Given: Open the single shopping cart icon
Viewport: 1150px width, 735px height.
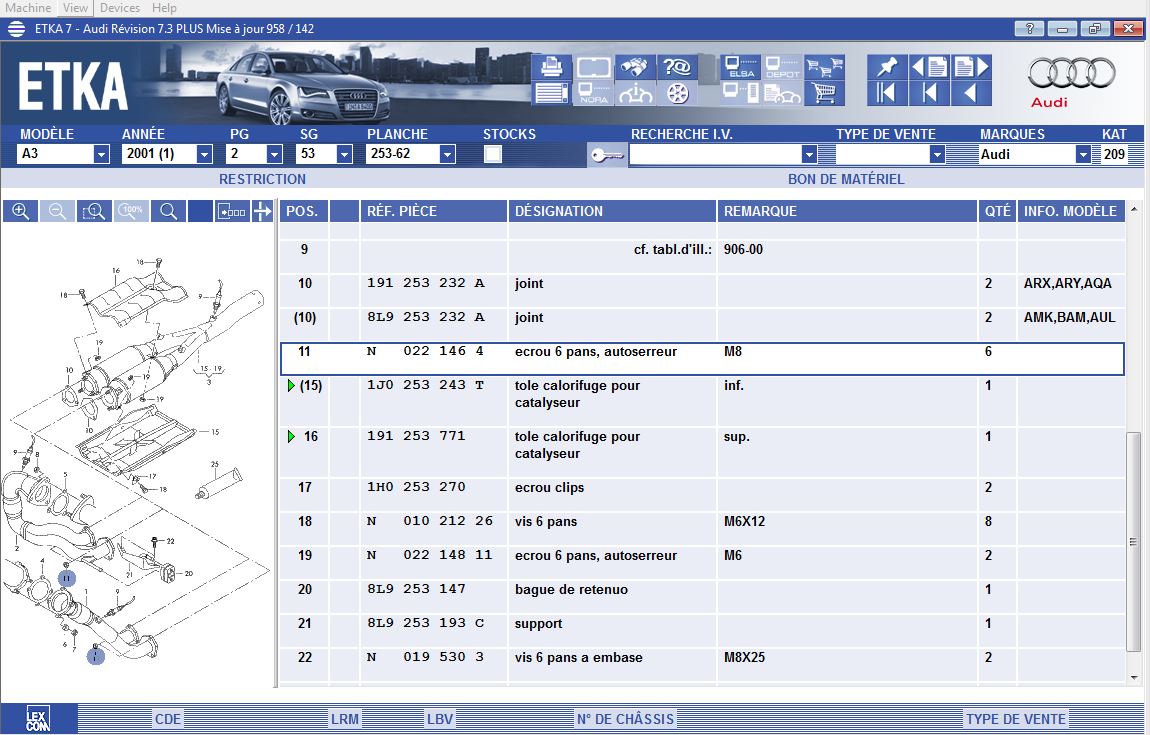Looking at the screenshot, I should tap(825, 94).
